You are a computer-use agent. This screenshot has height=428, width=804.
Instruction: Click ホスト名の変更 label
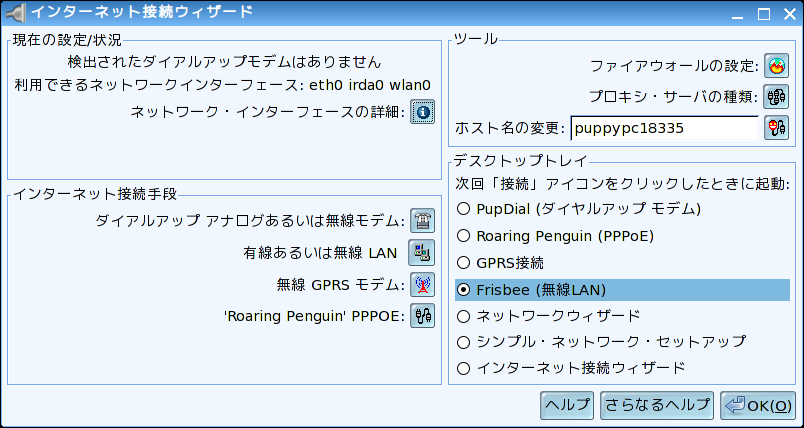(x=510, y=128)
